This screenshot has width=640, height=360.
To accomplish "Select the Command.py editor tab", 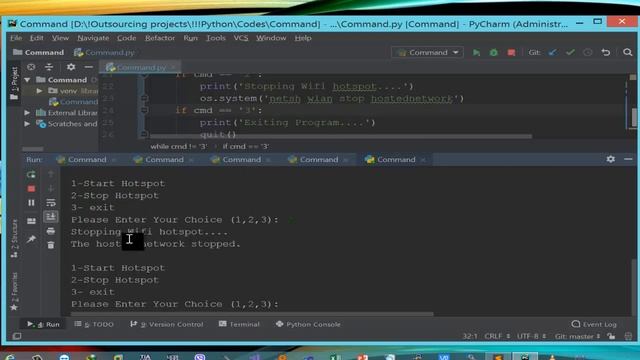I will click(141, 67).
